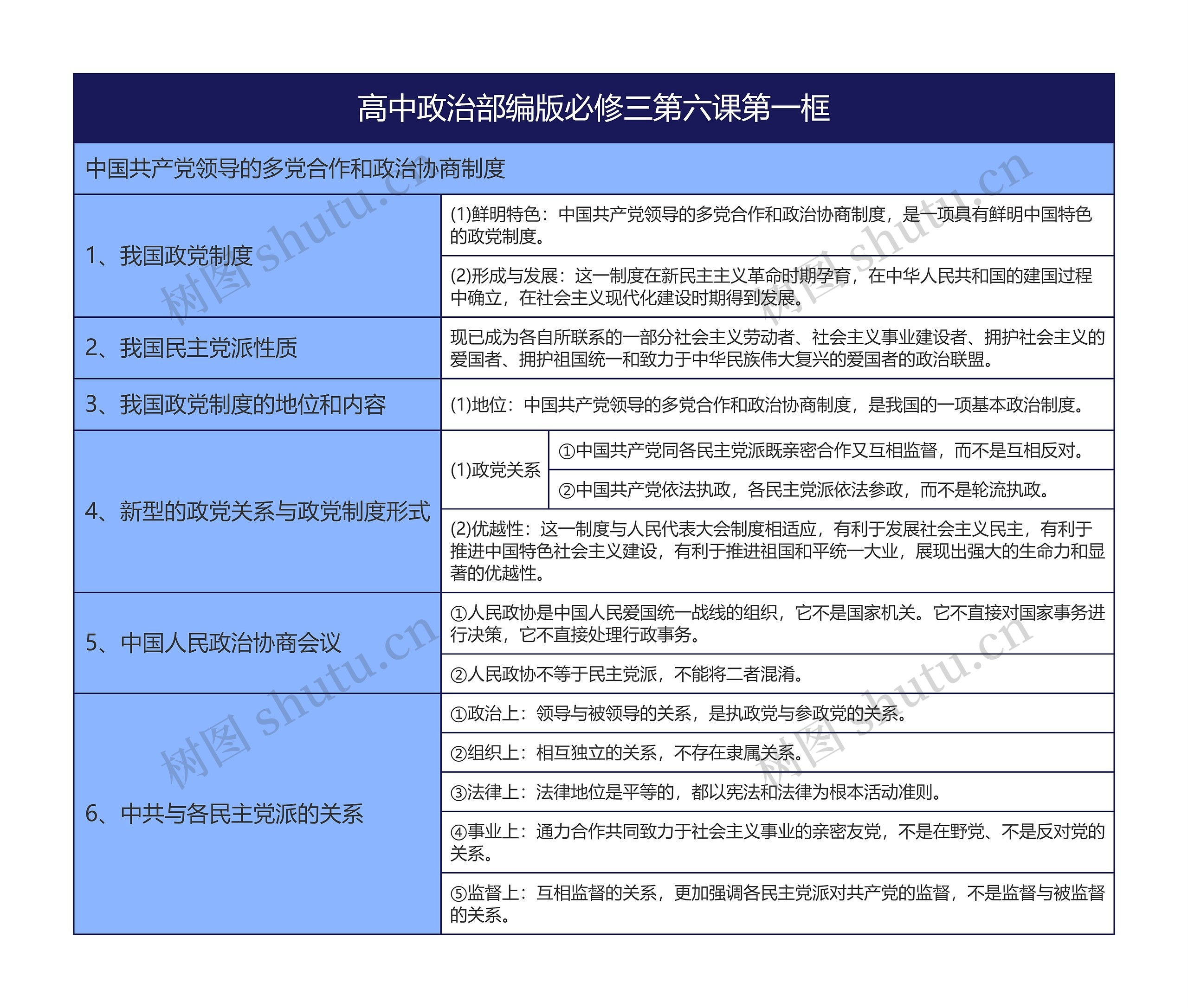Select the ③法律上 relationship cell

click(777, 792)
